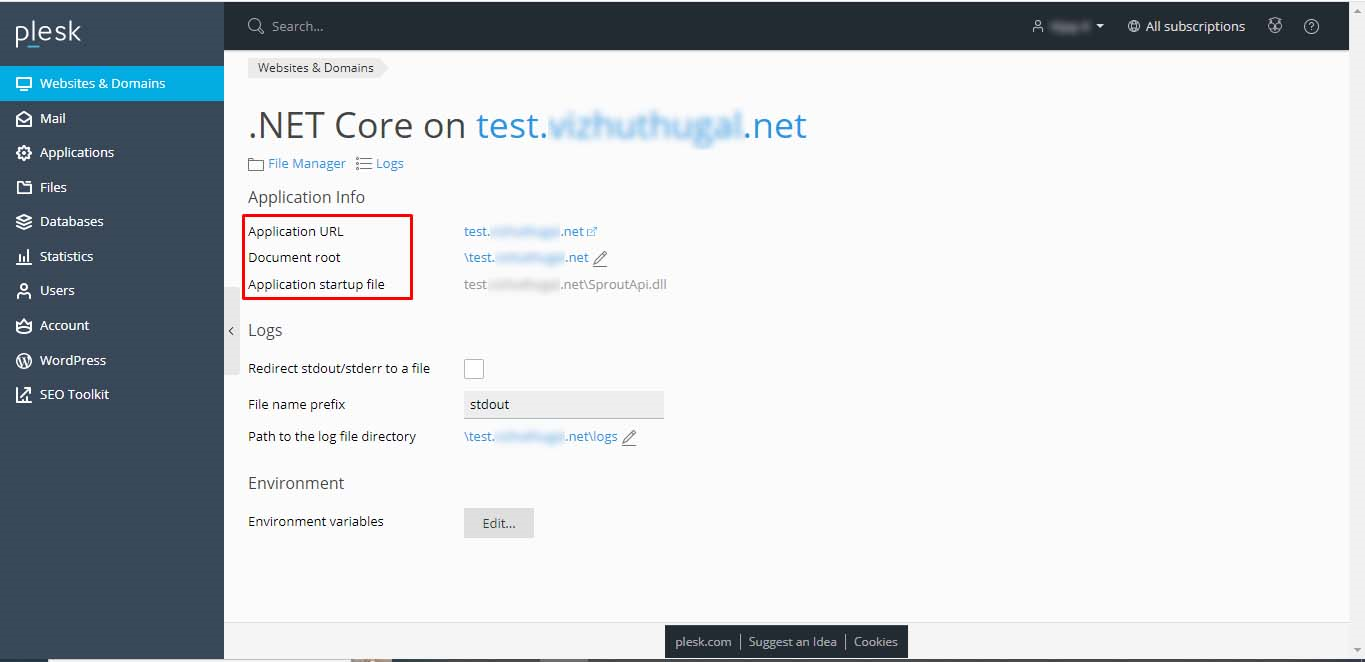
Task: Click the Mail envelope icon
Action: tap(24, 118)
